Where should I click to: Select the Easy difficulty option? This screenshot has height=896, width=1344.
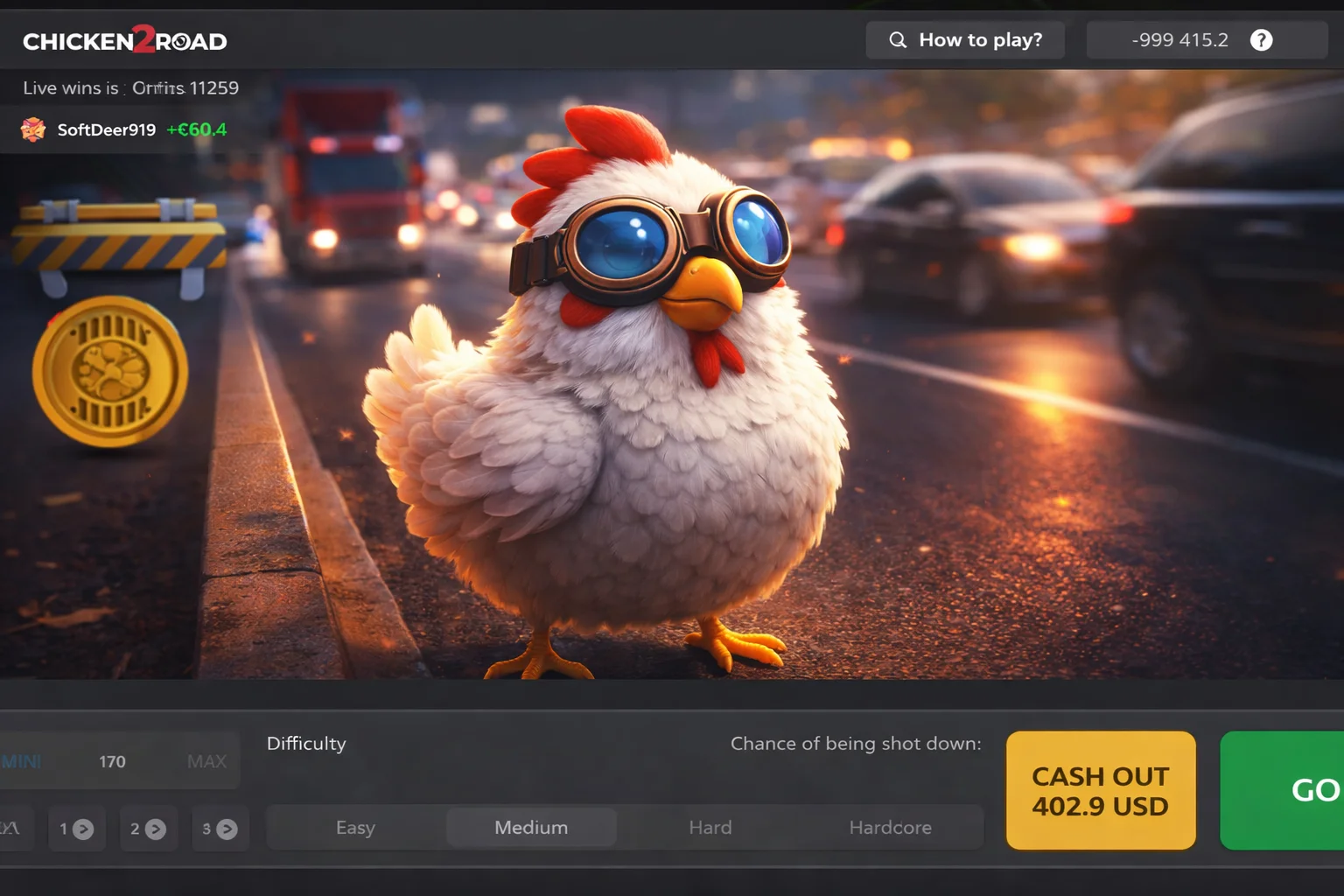pyautogui.click(x=355, y=827)
